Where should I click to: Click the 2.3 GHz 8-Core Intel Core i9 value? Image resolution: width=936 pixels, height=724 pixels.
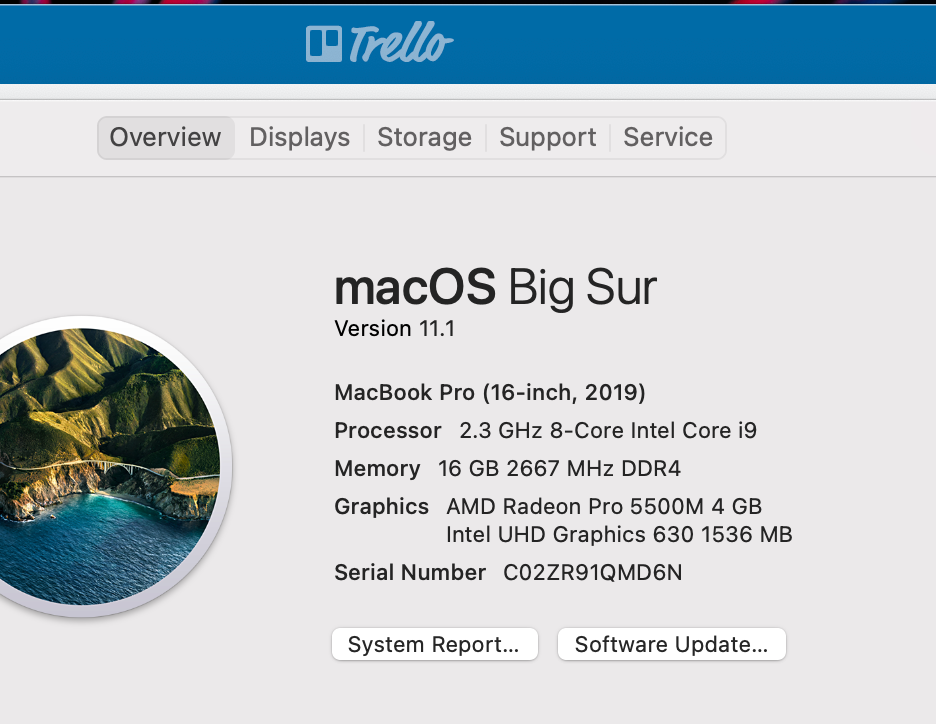tap(608, 430)
